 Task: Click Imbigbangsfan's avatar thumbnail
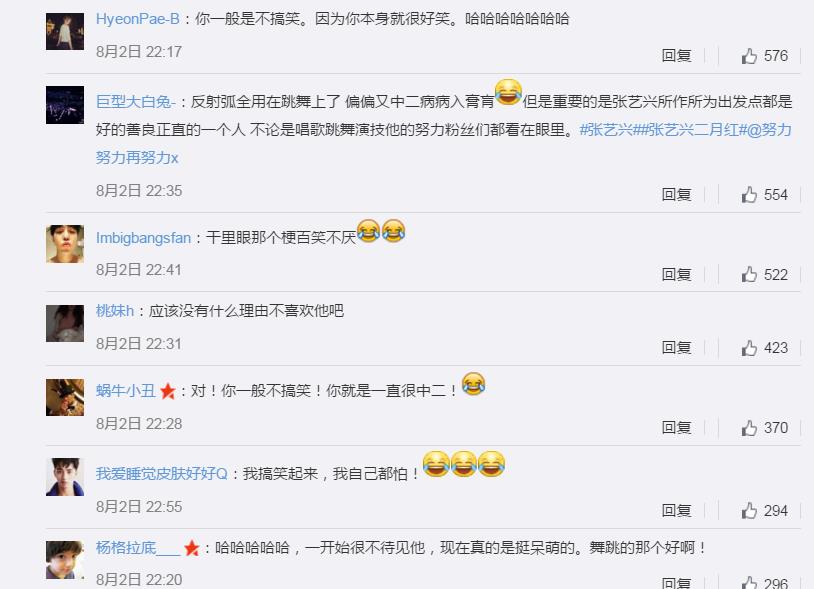(65, 244)
